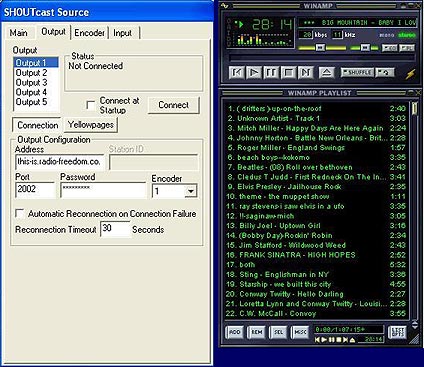Click the Password input field
The height and width of the screenshot is (367, 424).
coord(103,189)
